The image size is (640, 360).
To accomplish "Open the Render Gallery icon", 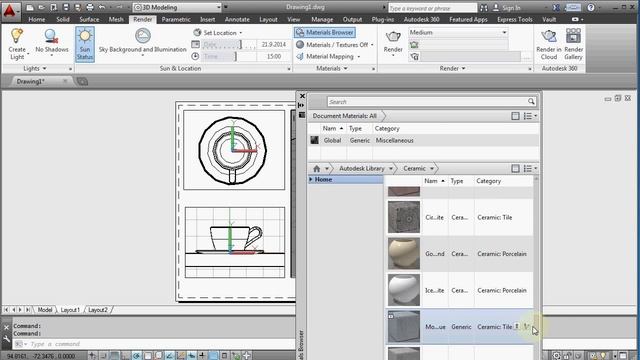I will [x=573, y=36].
